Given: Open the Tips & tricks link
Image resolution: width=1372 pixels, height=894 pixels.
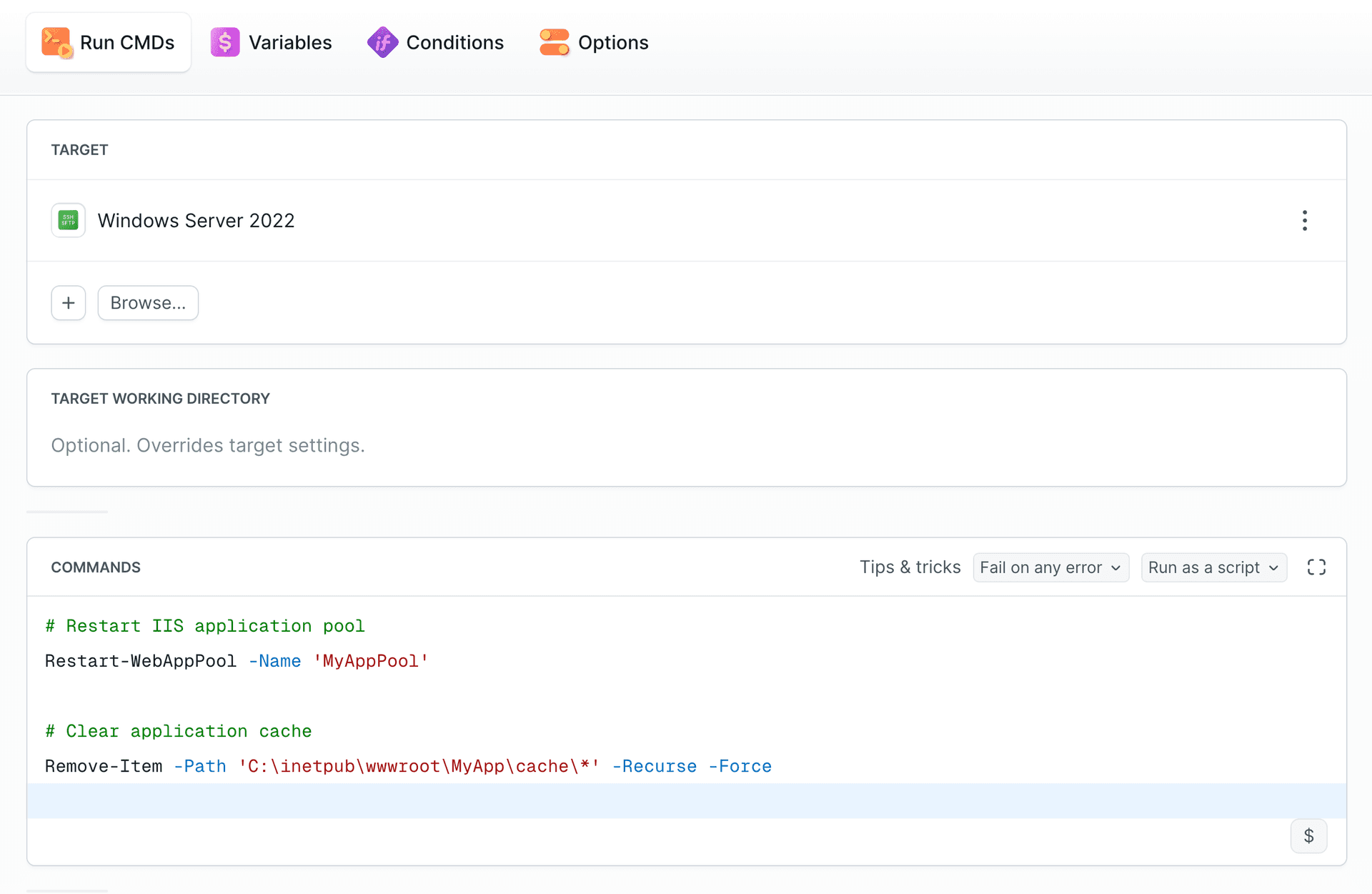Looking at the screenshot, I should (x=910, y=567).
